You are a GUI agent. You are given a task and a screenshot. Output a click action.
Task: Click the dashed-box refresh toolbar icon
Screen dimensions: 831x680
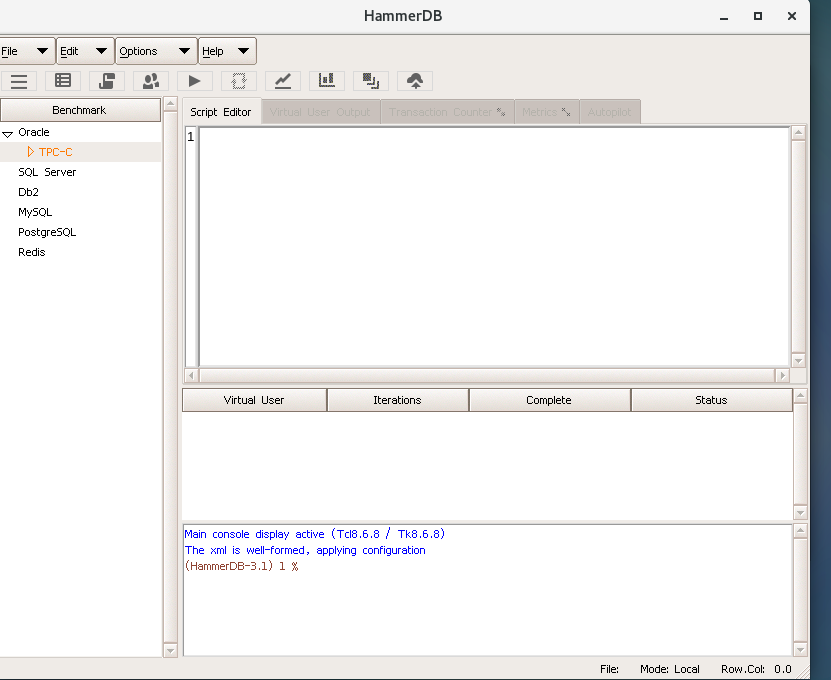pyautogui.click(x=239, y=81)
